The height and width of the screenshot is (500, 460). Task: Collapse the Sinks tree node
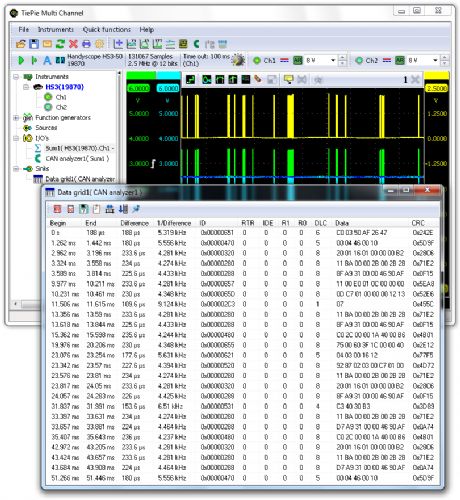16,169
